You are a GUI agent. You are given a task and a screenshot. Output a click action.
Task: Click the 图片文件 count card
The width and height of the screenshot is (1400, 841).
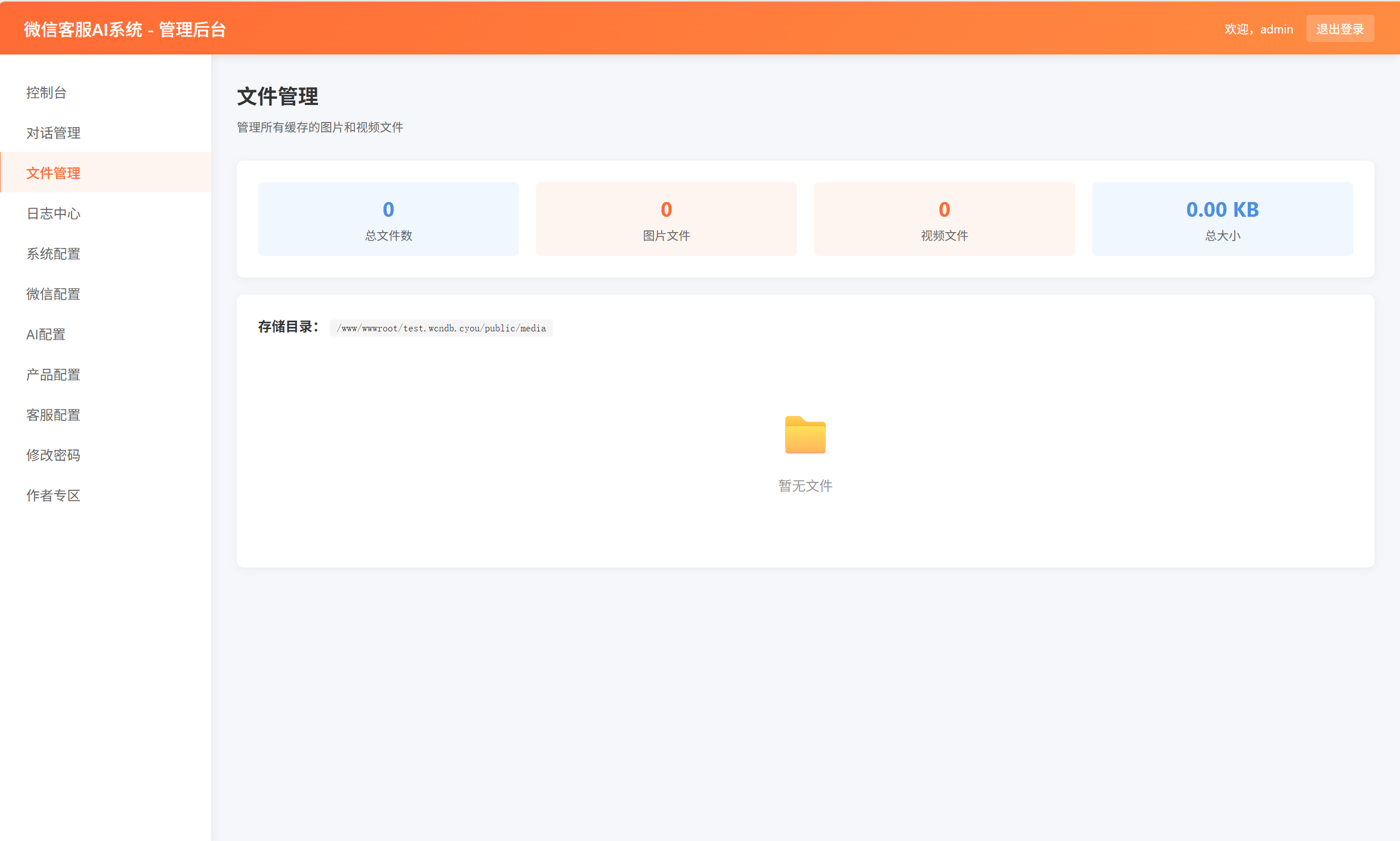(x=665, y=219)
